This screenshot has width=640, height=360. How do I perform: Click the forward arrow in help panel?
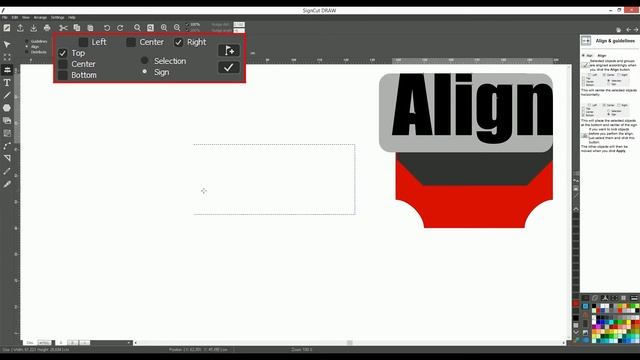636,30
